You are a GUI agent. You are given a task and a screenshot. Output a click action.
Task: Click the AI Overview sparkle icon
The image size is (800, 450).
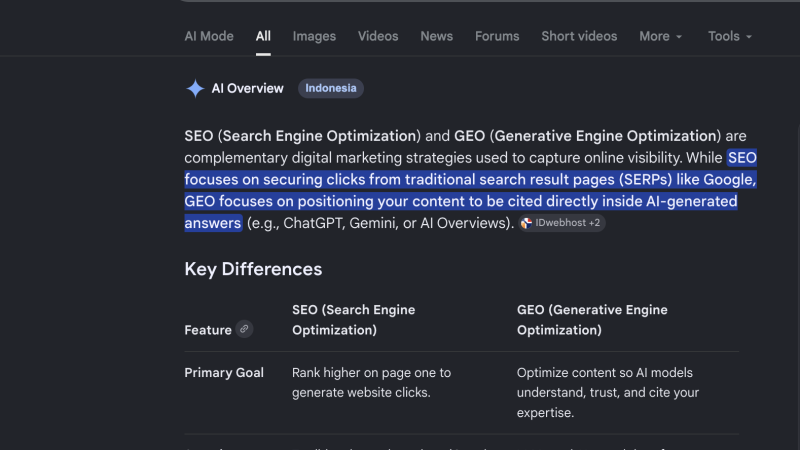tap(195, 88)
